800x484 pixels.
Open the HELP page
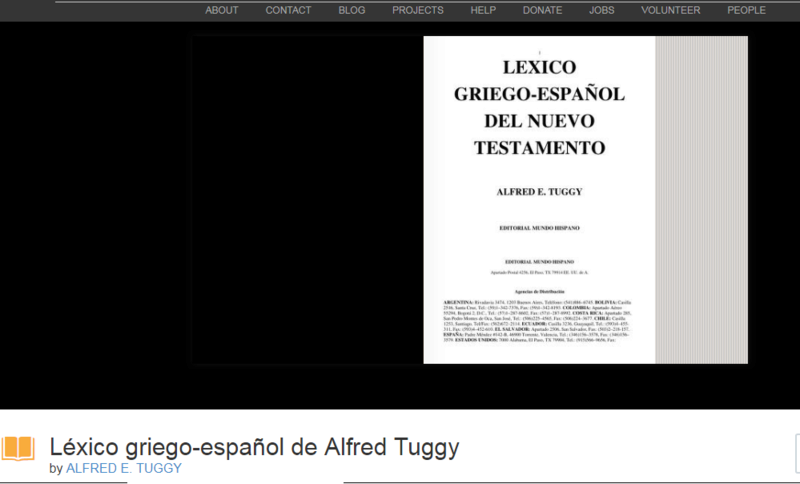point(483,10)
